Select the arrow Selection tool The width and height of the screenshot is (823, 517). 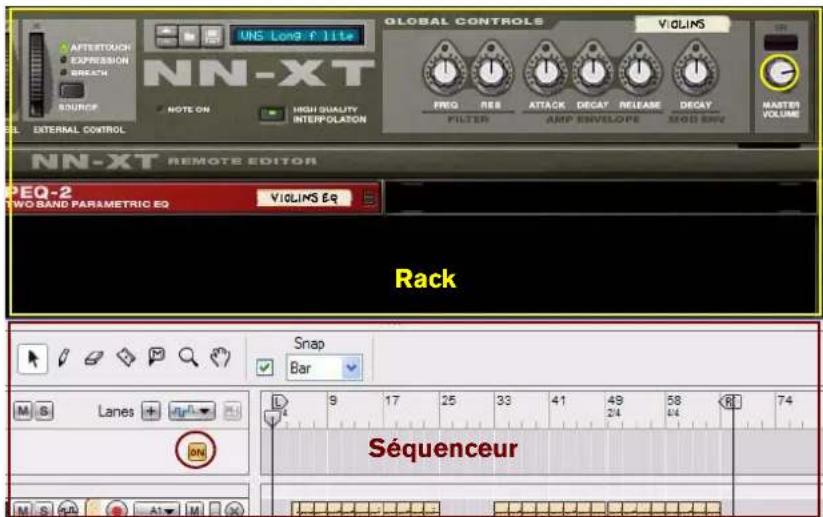(x=33, y=359)
